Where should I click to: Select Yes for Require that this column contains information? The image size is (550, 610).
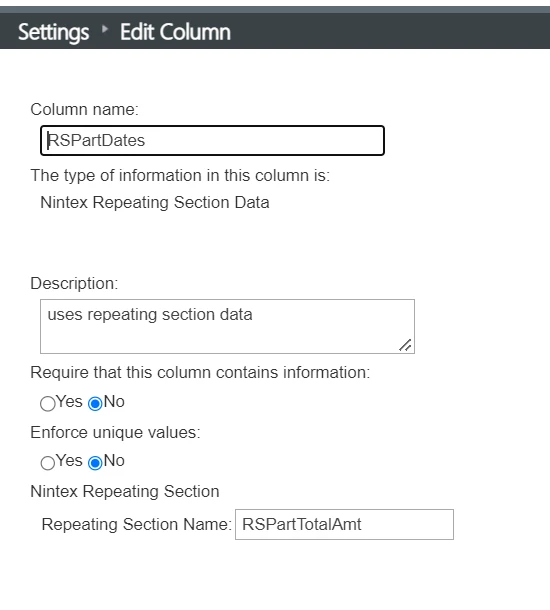point(48,403)
